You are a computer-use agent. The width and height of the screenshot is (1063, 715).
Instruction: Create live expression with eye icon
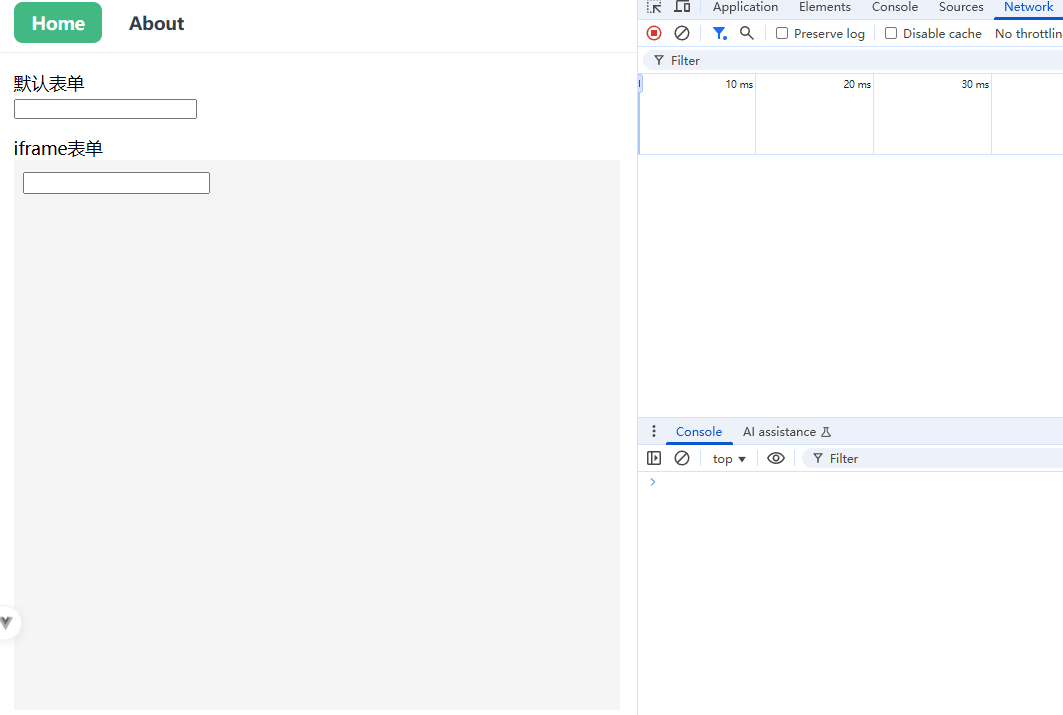(x=776, y=458)
